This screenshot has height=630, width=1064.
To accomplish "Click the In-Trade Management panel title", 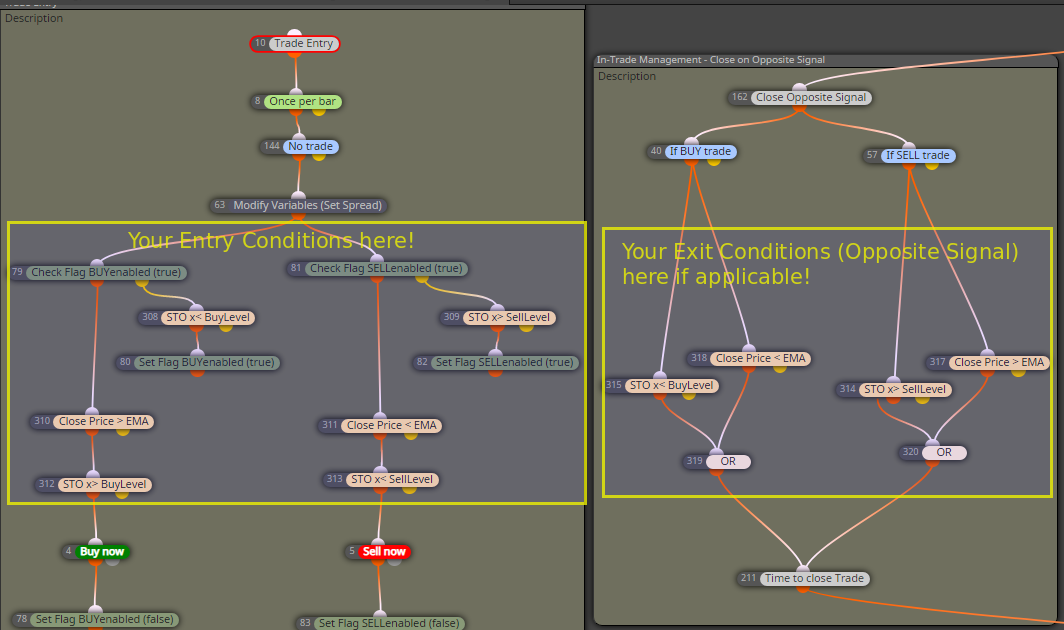I will pyautogui.click(x=710, y=60).
